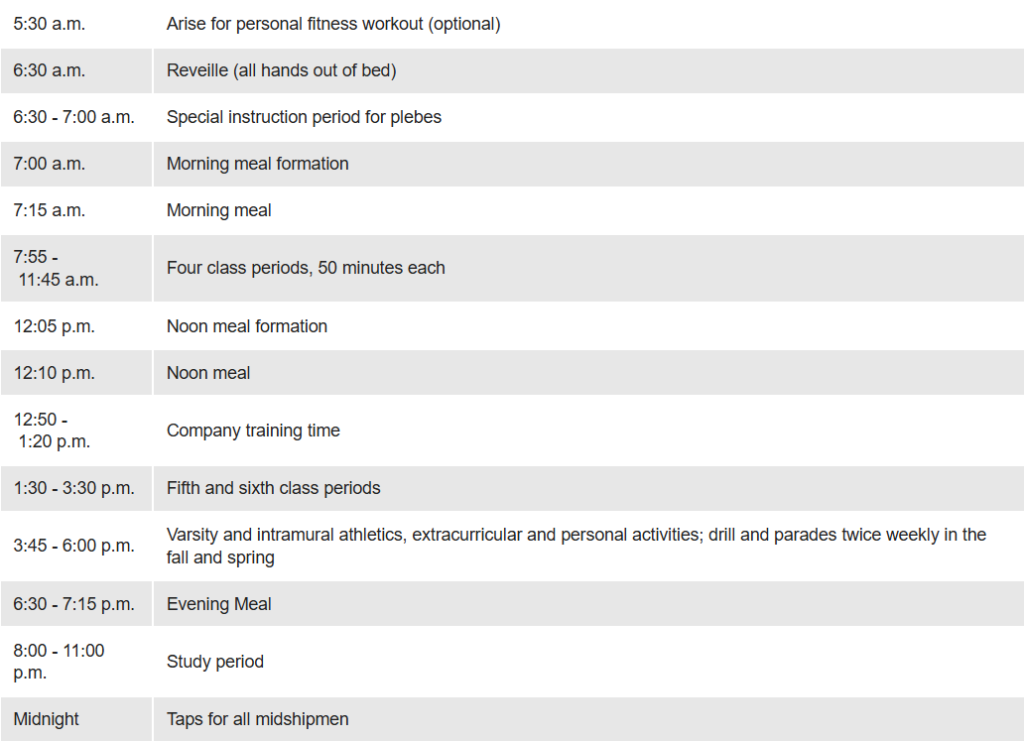Select the Taps for all midshipmen text
Viewport: 1024px width, 741px height.
[257, 719]
